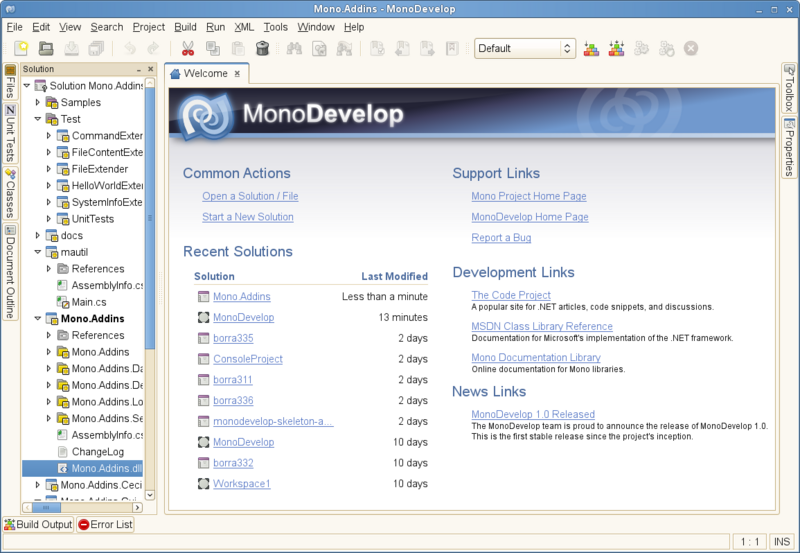Click the Find in Files icon
This screenshot has height=553, width=800.
click(x=319, y=48)
